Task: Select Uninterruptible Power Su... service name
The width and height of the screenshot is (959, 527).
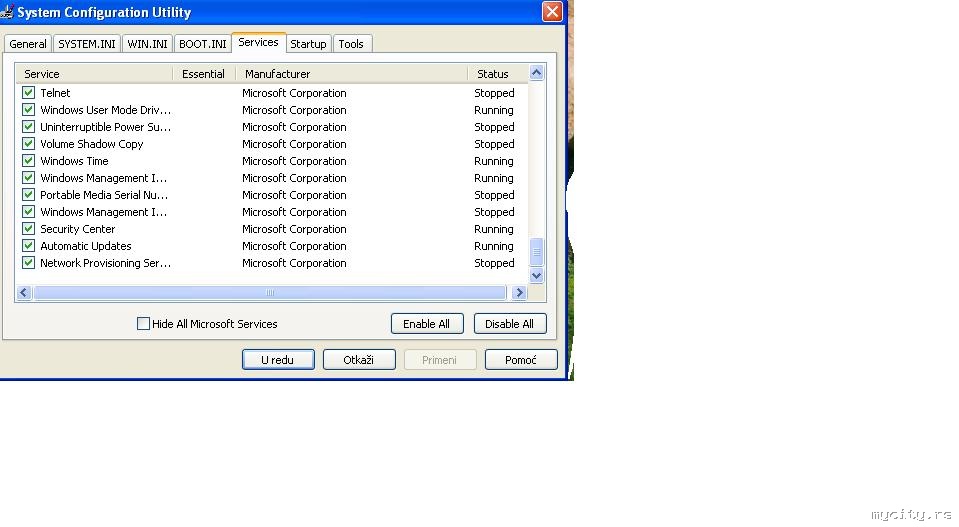Action: pyautogui.click(x=105, y=127)
